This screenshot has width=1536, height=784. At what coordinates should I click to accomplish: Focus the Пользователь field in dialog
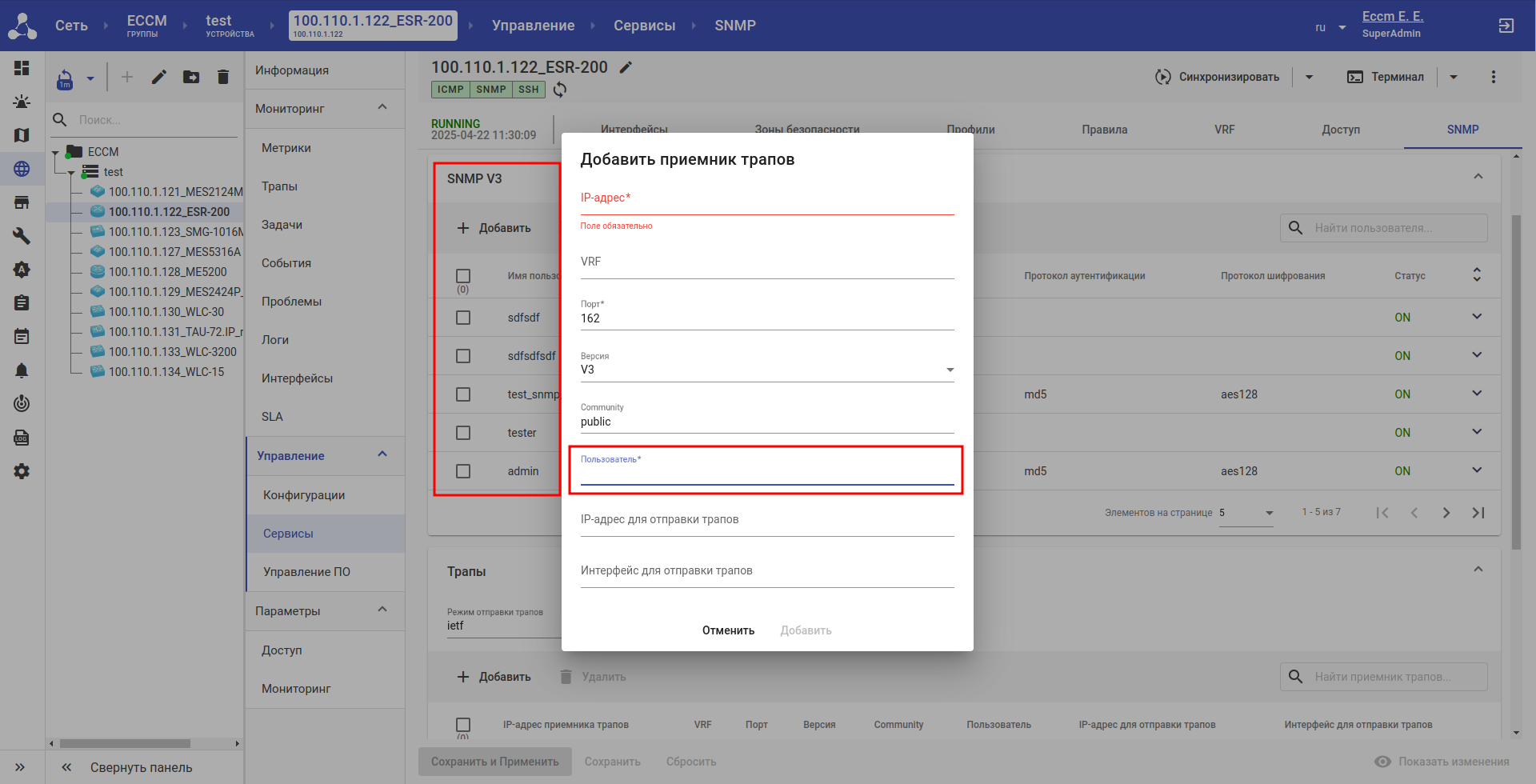(x=767, y=470)
